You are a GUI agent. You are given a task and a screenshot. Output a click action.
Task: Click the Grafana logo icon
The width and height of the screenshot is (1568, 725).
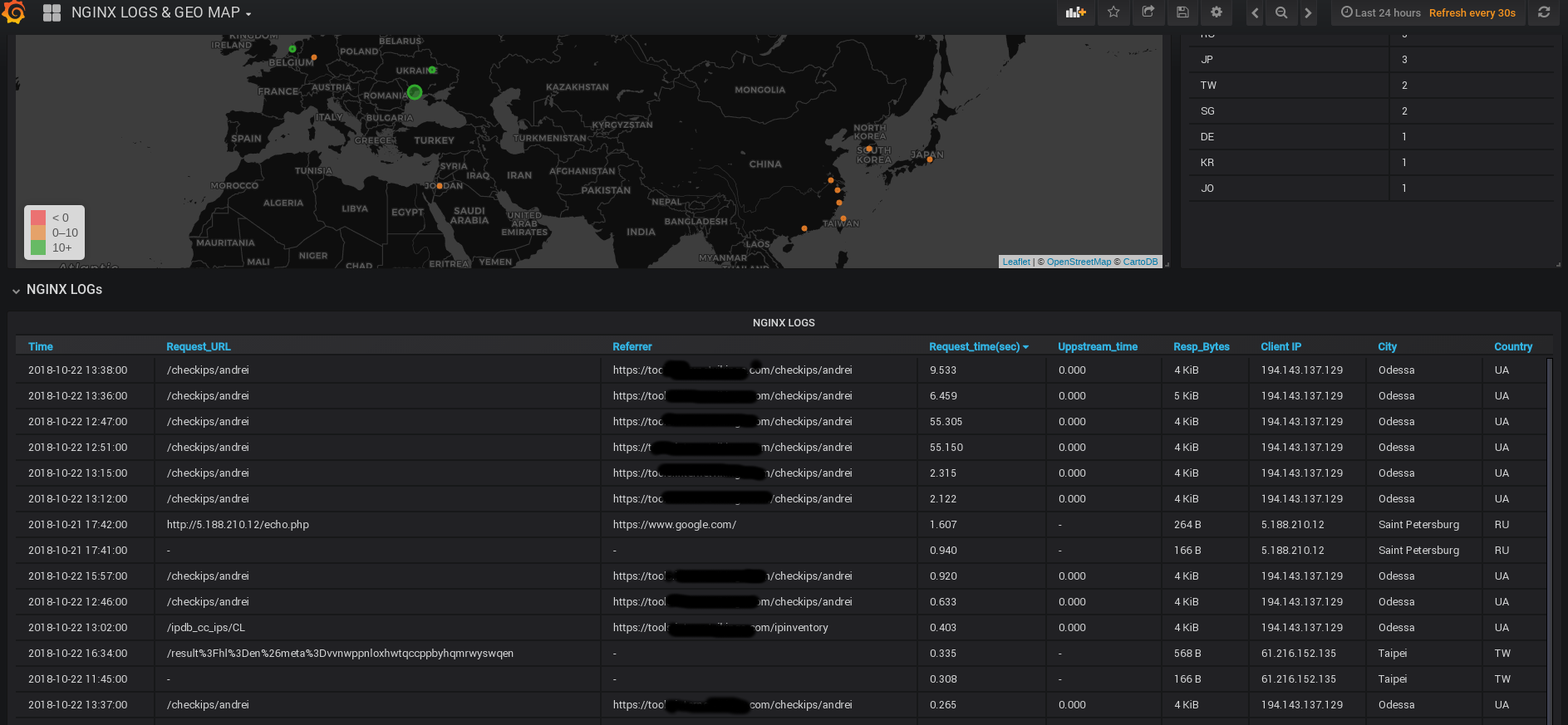[14, 12]
